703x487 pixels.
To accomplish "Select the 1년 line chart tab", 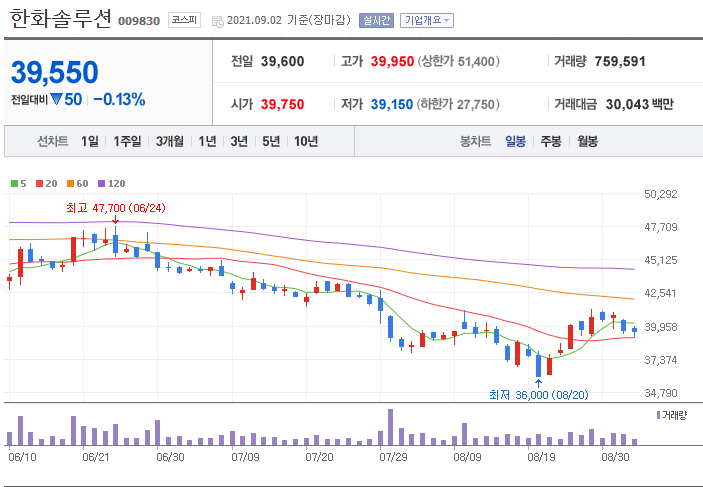I will coord(208,141).
